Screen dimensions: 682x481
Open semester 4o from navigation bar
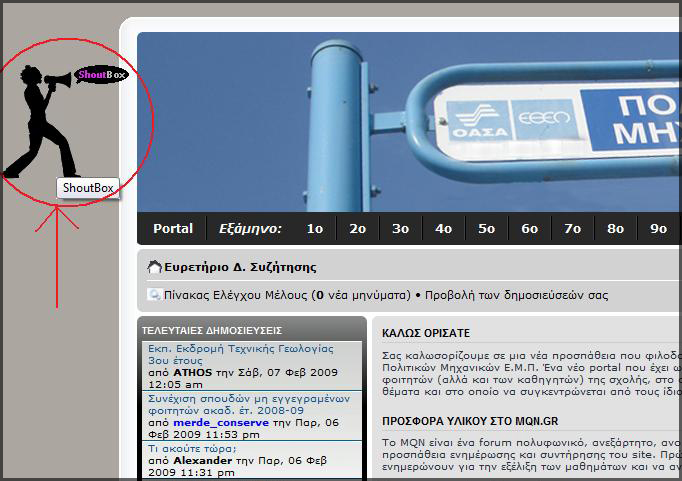[x=443, y=229]
